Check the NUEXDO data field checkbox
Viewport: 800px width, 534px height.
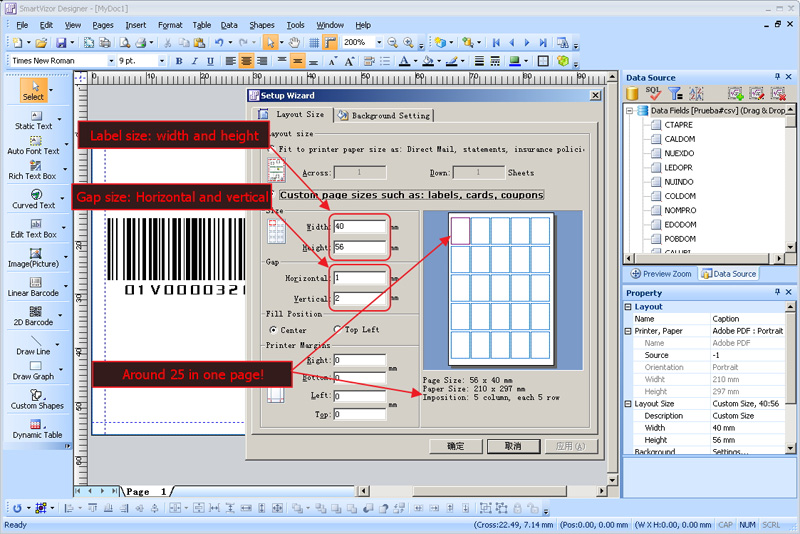656,153
